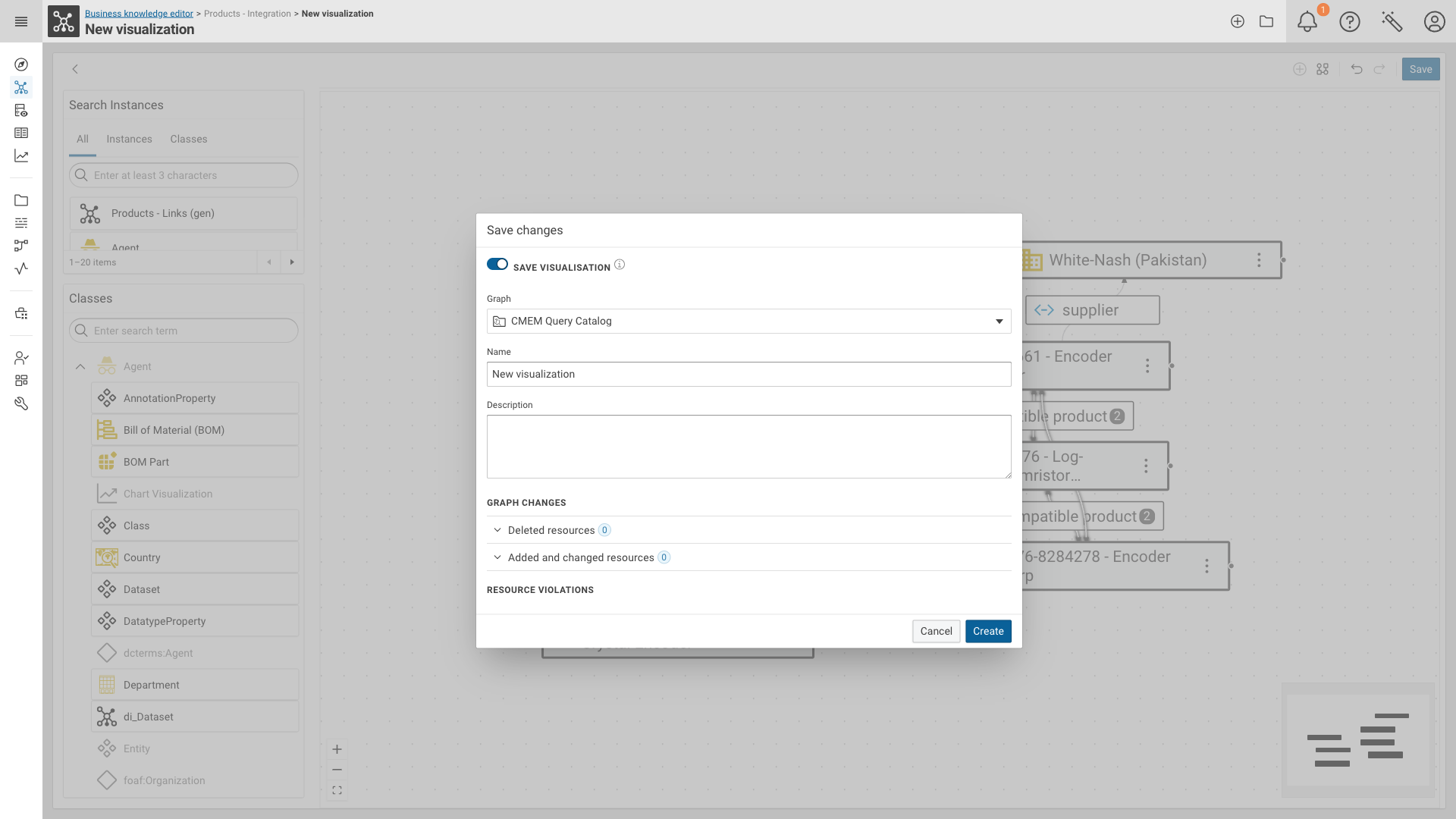Screen dimensions: 1456x819
Task: Click the Classes search term field
Action: click(x=184, y=331)
